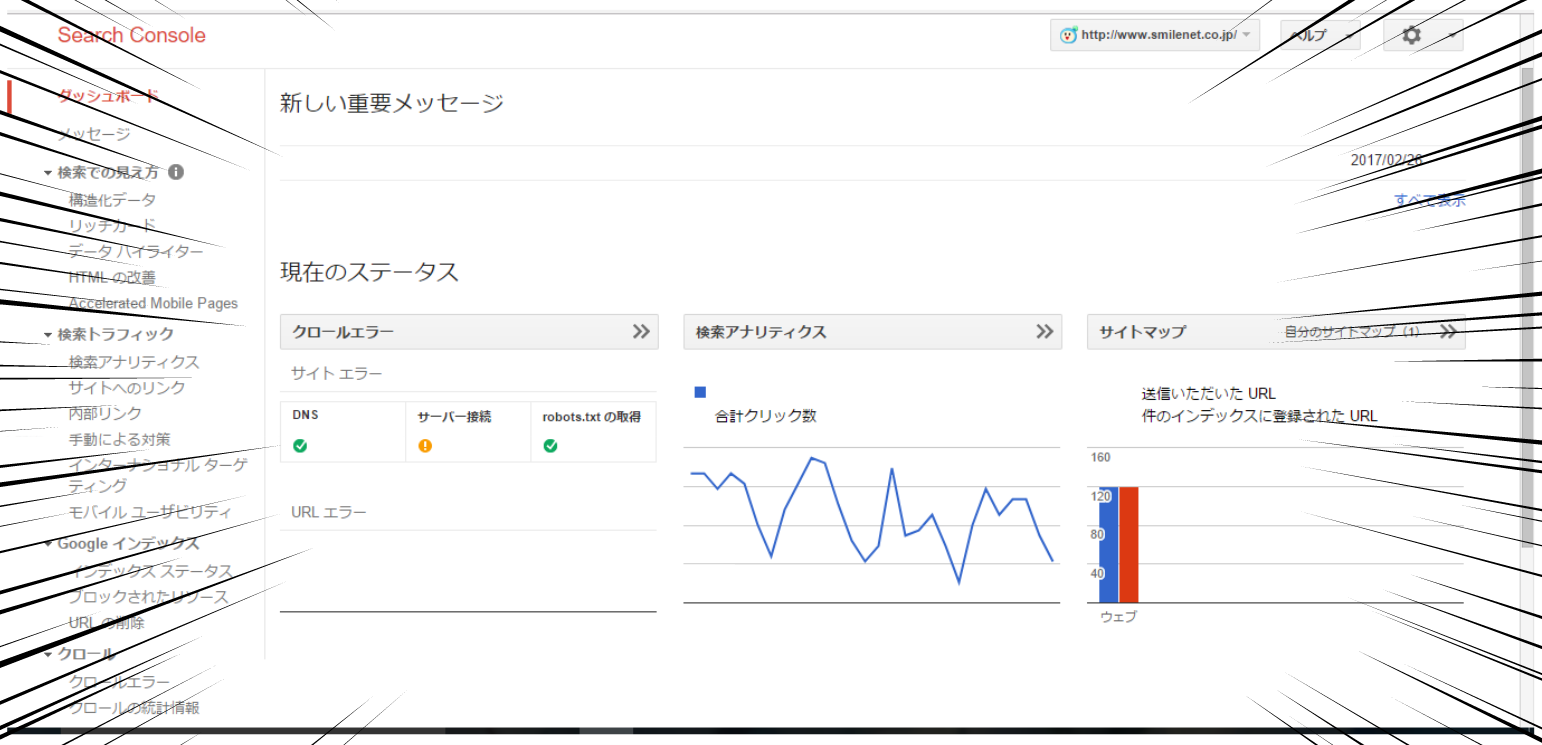Open インターナショナル ターゲティング in sidebar
This screenshot has height=745, width=1542.
click(x=158, y=475)
